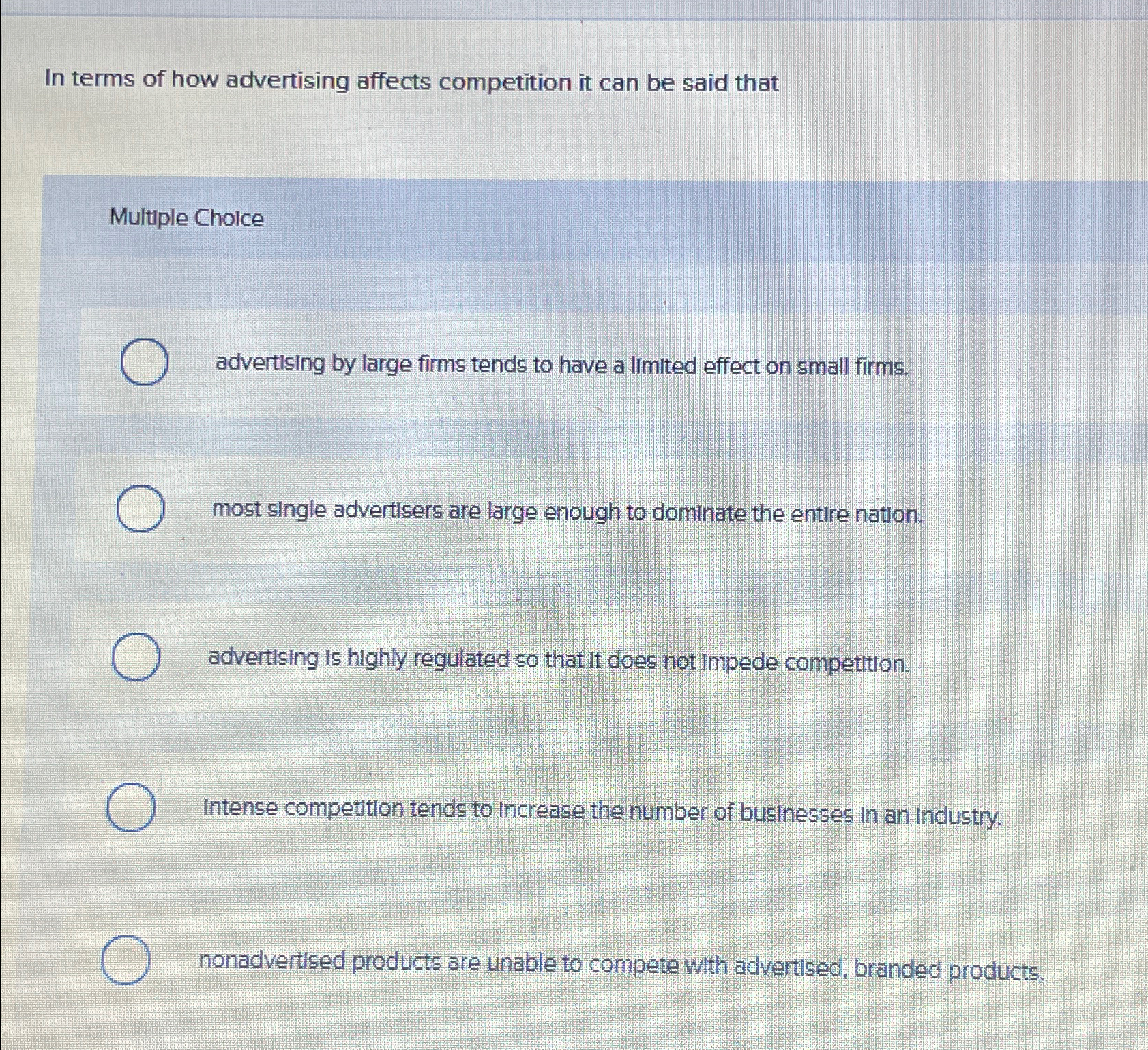Image resolution: width=1148 pixels, height=1050 pixels.
Task: Choose the 'most single advertisers' radio button
Action: tap(140, 509)
